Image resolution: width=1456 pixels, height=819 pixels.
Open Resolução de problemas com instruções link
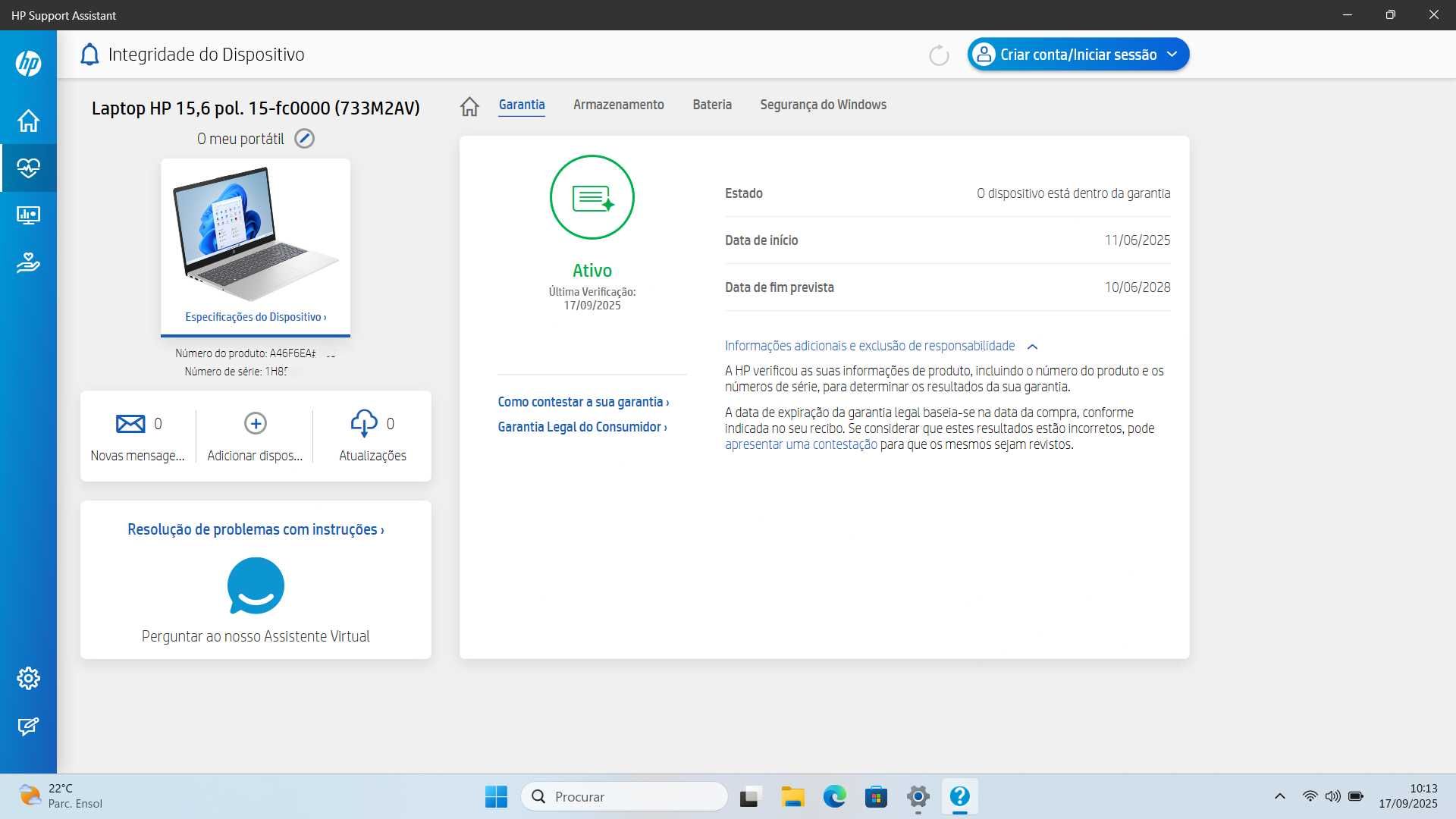click(x=256, y=529)
